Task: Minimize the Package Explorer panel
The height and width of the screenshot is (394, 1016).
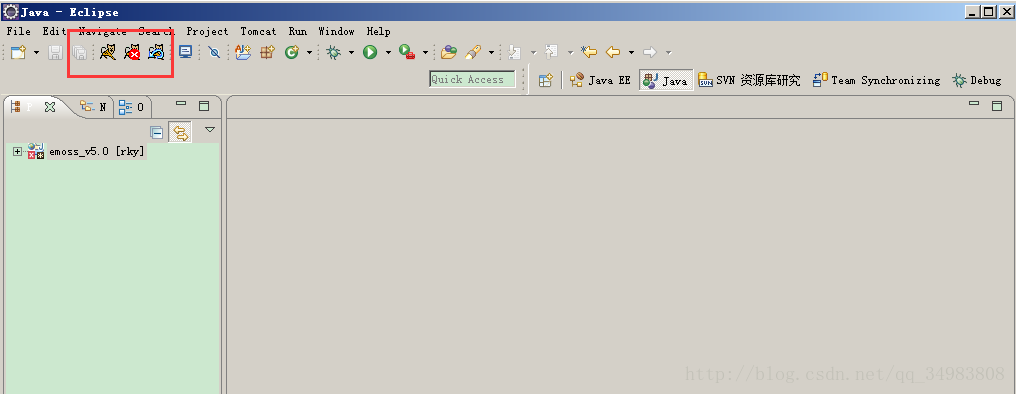Action: (x=181, y=104)
